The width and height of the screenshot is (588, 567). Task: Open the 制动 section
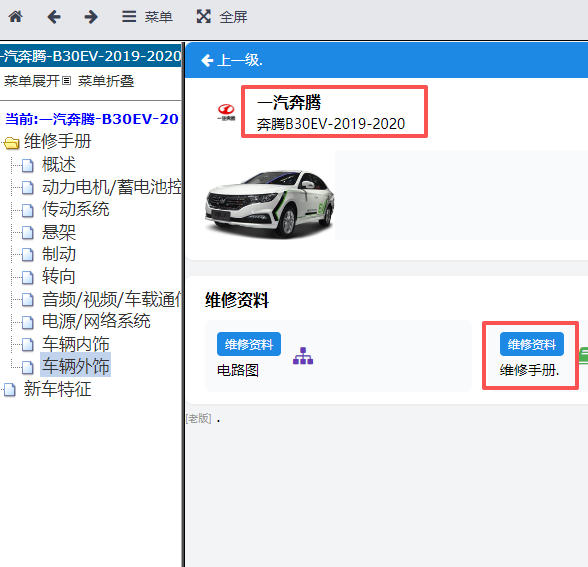pyautogui.click(x=59, y=254)
